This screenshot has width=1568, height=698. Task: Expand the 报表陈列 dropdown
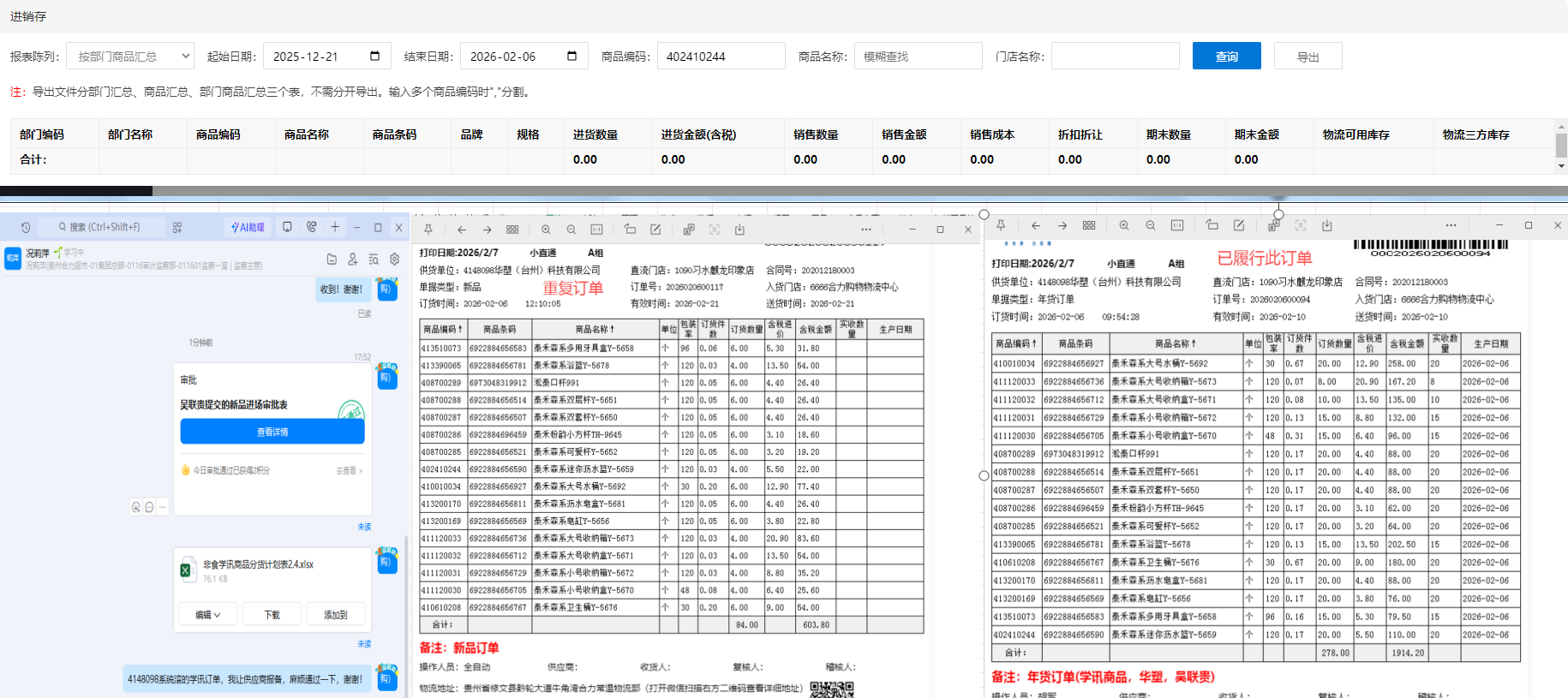(130, 57)
